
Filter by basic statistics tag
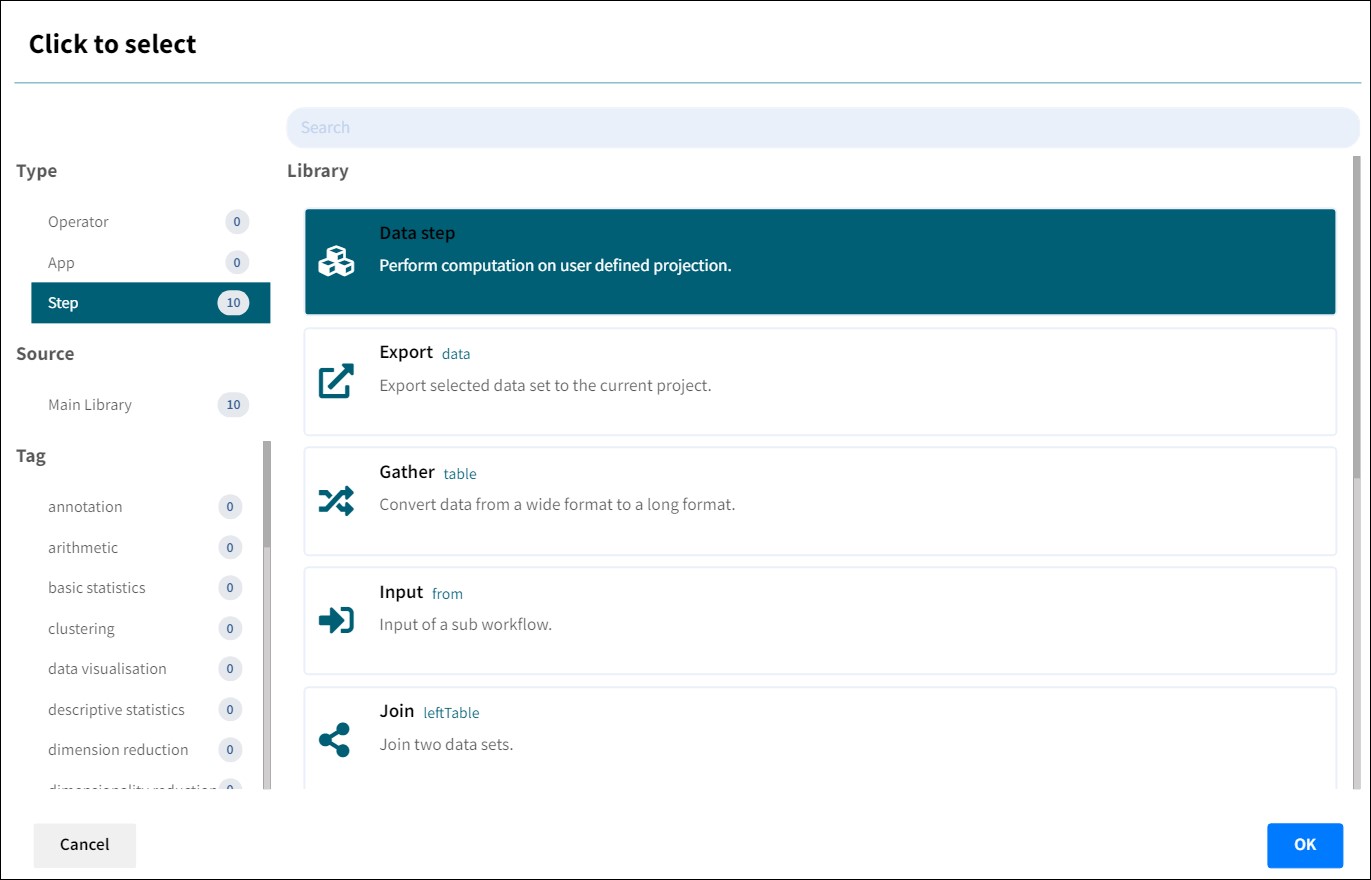click(x=146, y=588)
